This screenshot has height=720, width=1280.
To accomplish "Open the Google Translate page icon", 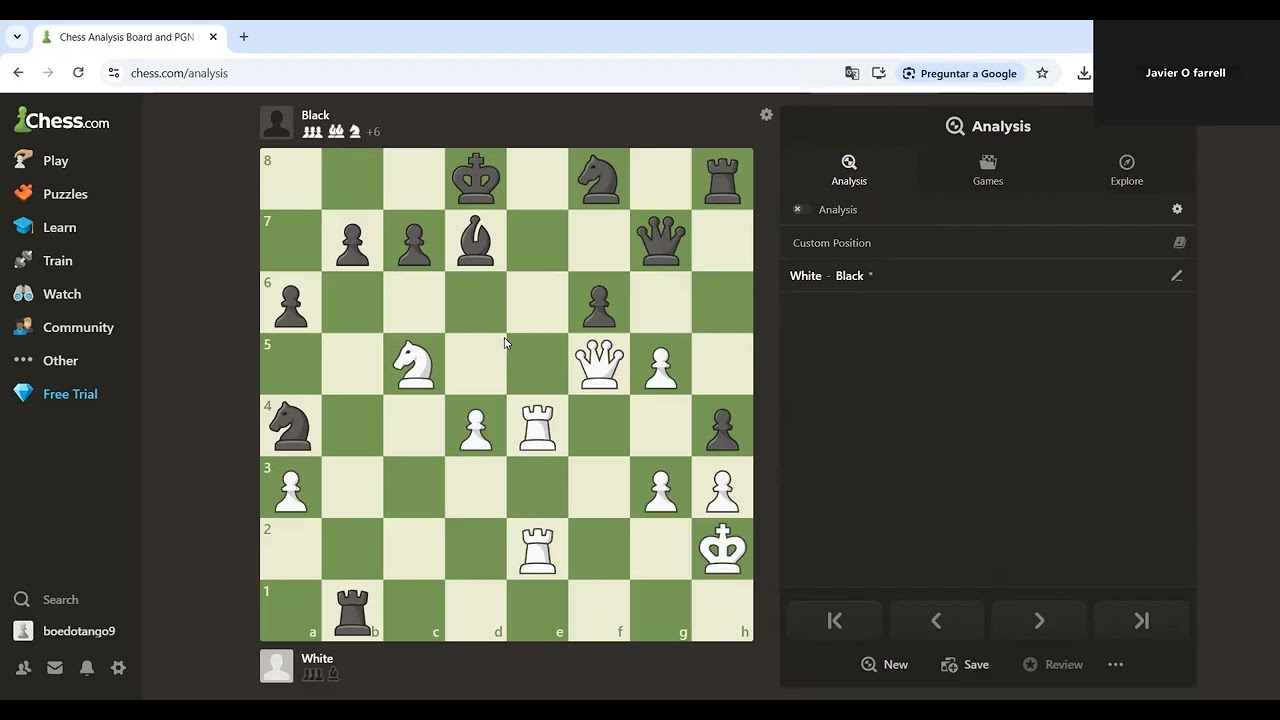I will coord(852,73).
